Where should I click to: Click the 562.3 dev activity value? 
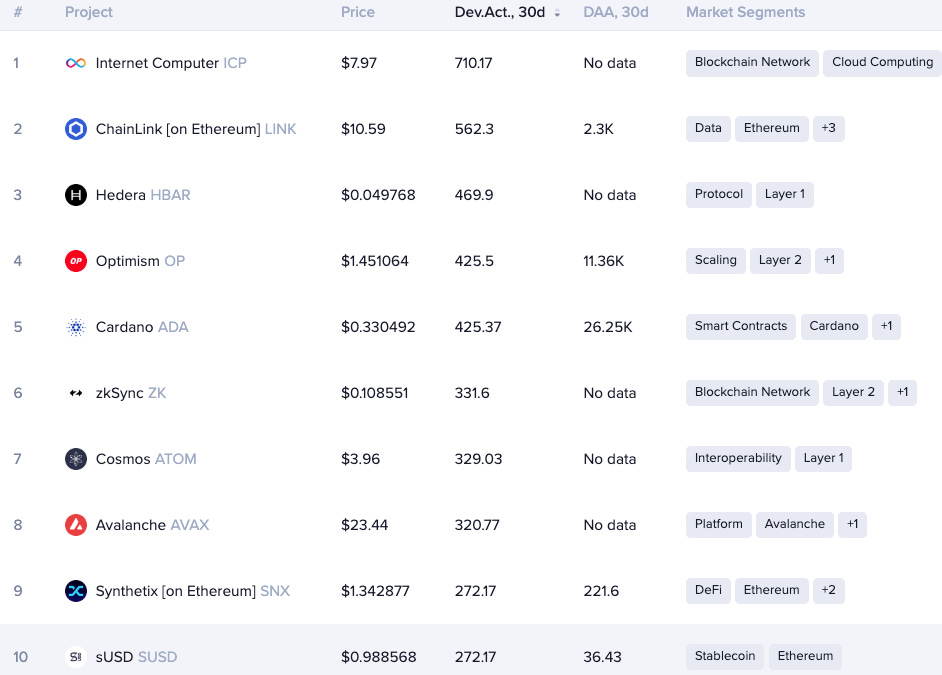click(x=474, y=129)
